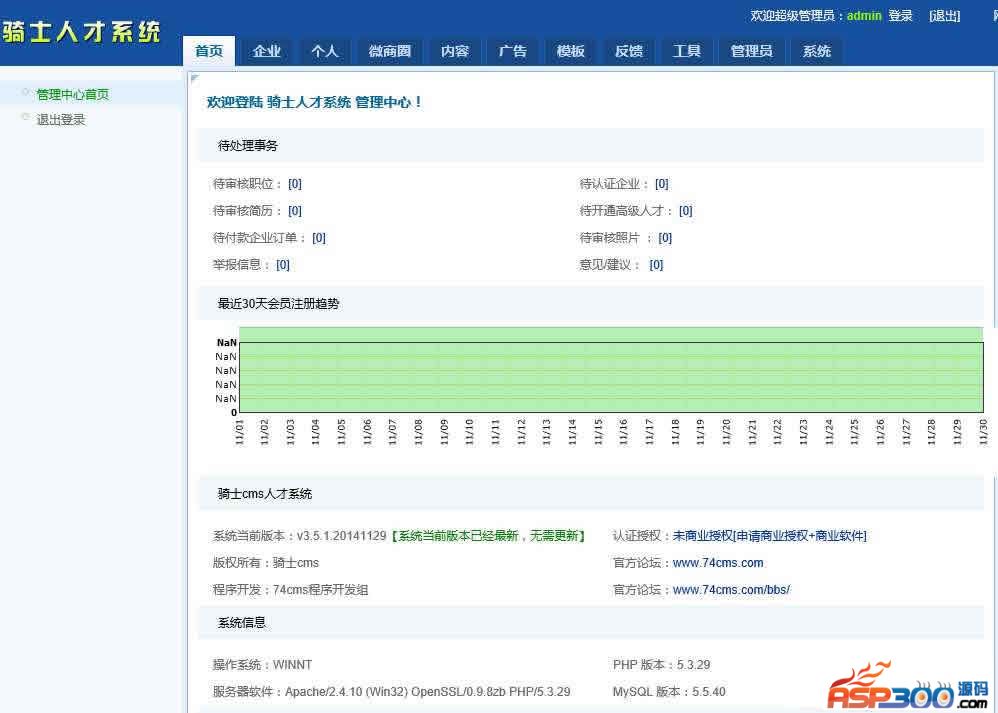Open the 待审核职位 [0] count link

click(x=295, y=184)
